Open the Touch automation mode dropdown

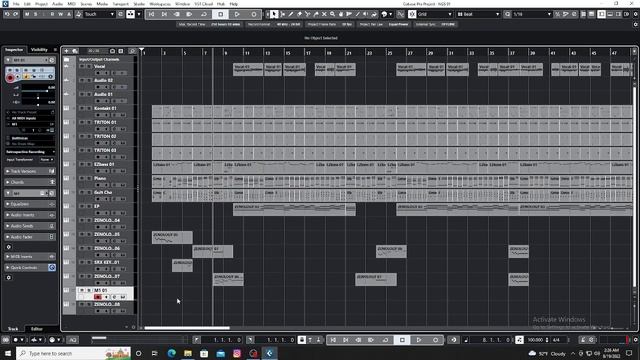[x=99, y=14]
